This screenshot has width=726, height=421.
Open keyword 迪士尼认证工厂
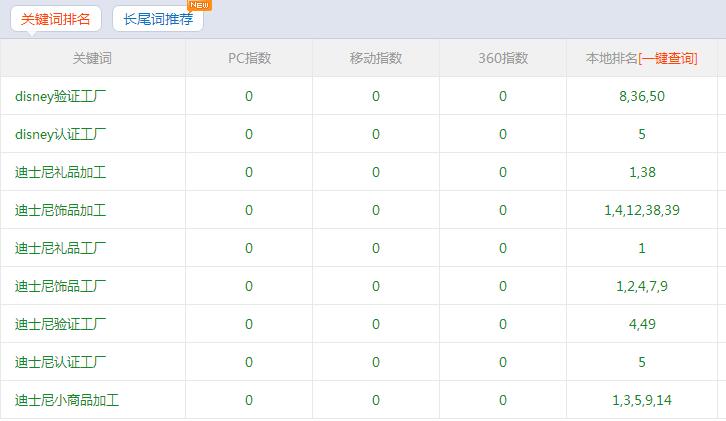tap(61, 362)
